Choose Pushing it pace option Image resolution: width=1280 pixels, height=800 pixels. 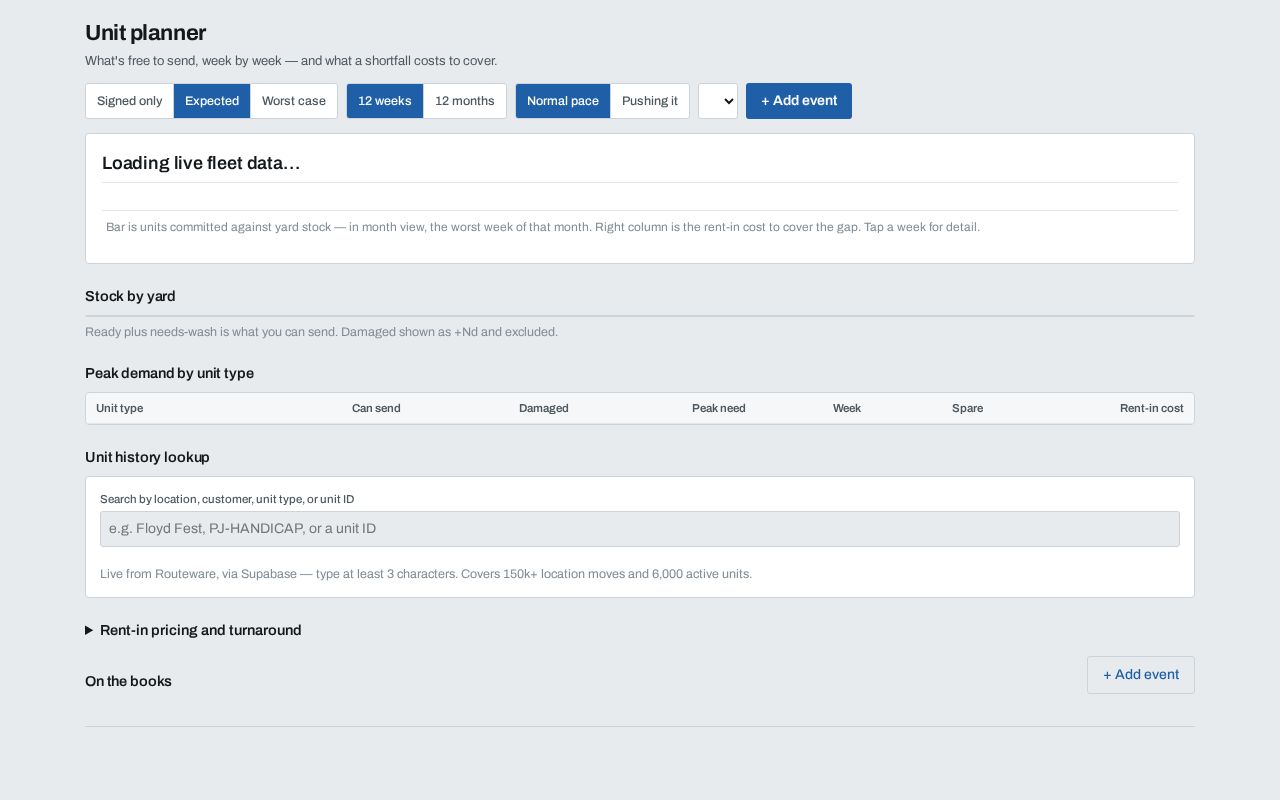[650, 101]
